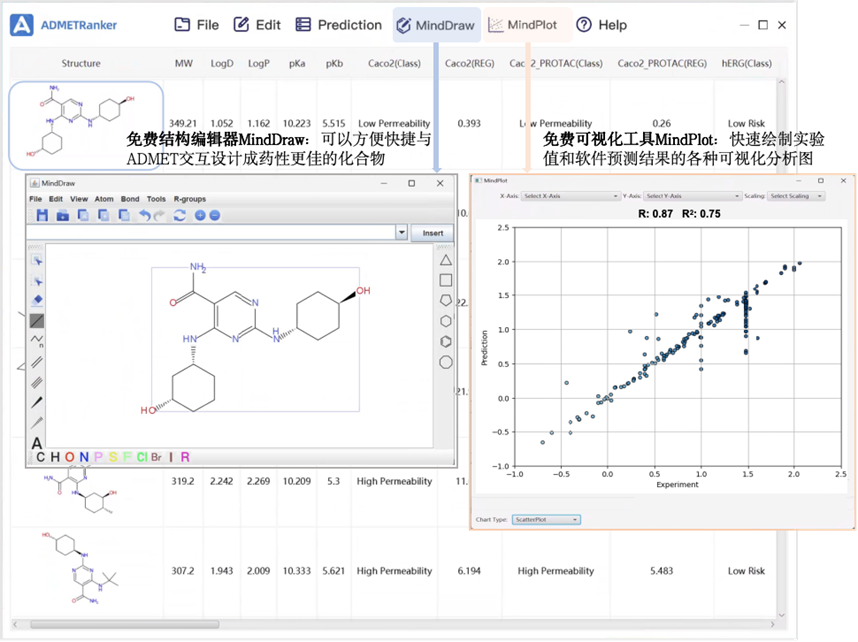Open the Prediction menu

point(339,25)
